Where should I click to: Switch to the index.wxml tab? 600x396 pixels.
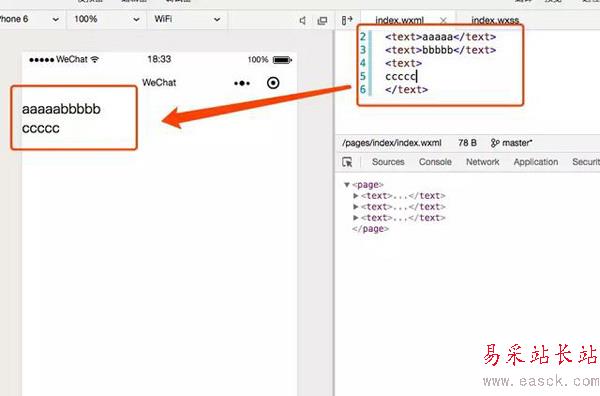click(x=399, y=20)
